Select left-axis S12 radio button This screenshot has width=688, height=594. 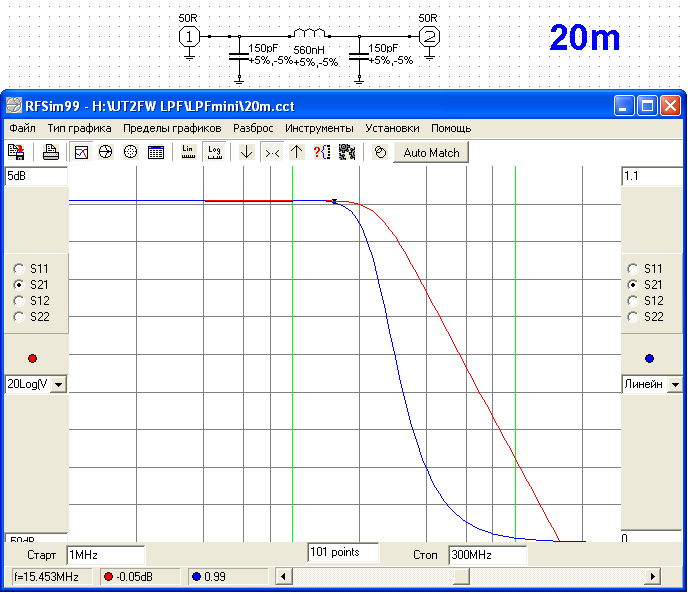click(x=19, y=301)
